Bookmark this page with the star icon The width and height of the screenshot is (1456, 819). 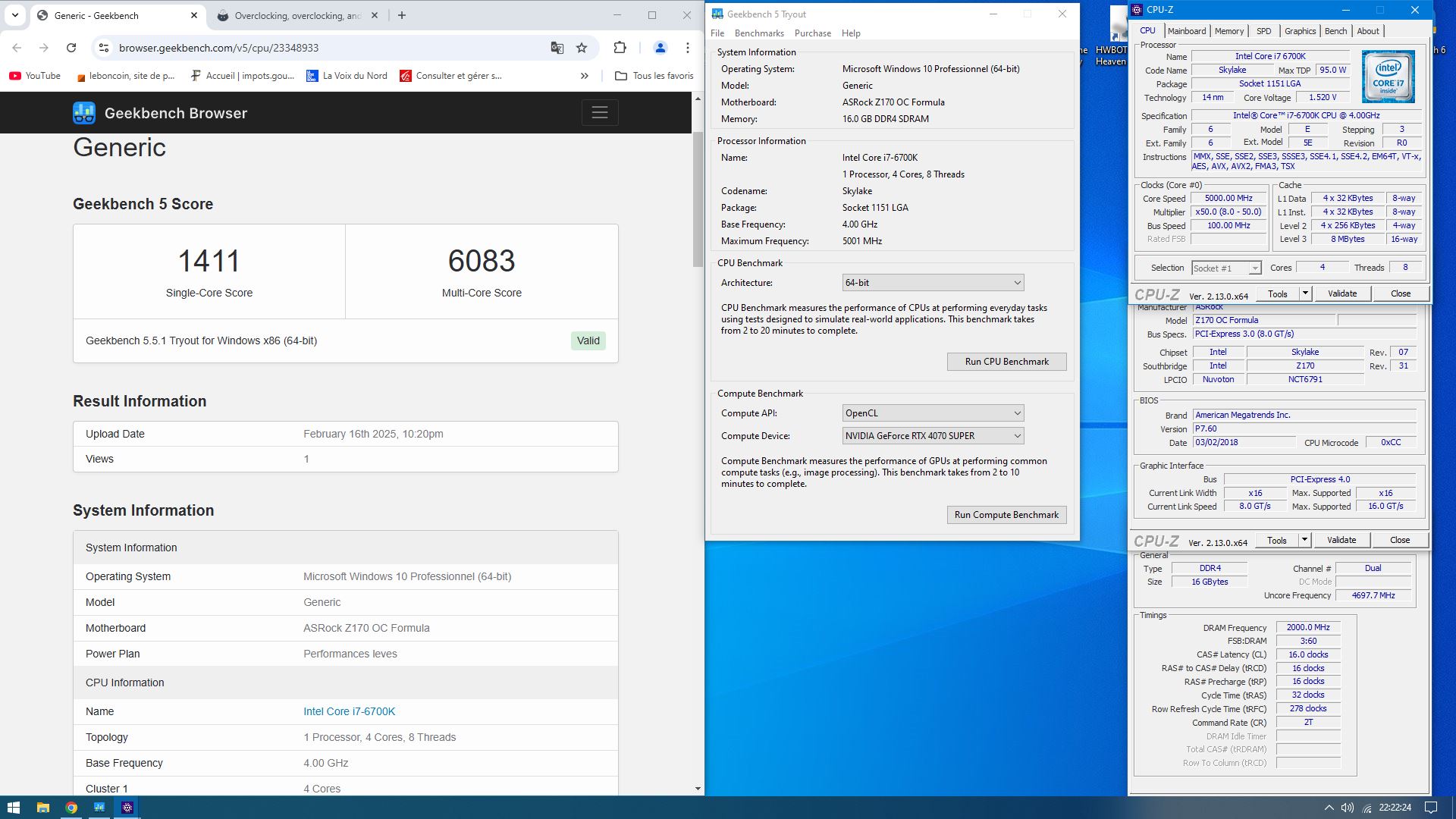(582, 48)
